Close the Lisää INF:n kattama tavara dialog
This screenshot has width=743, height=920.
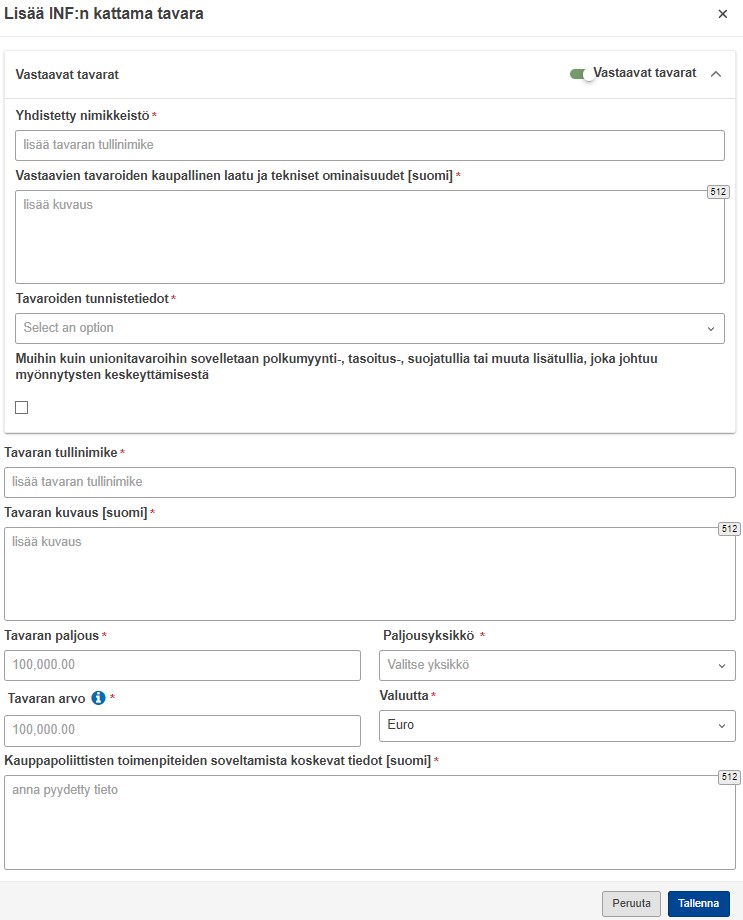[722, 14]
